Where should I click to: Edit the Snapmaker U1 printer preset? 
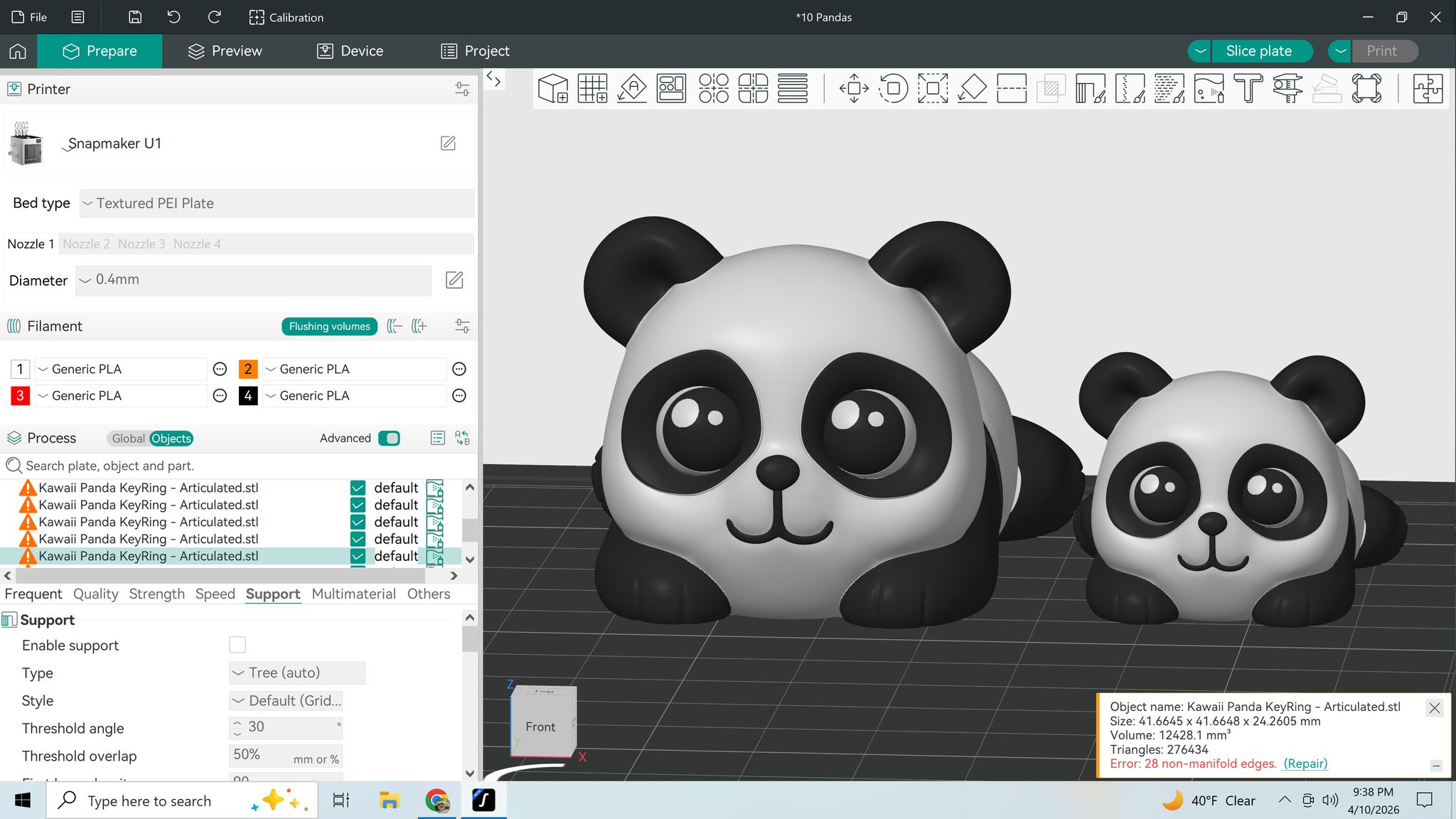click(448, 144)
